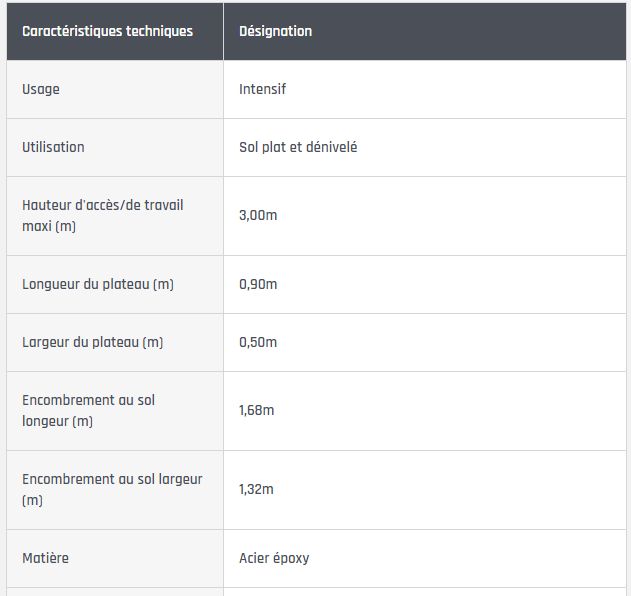
Task: Select the '0,90m' platform length value
Action: coord(258,284)
